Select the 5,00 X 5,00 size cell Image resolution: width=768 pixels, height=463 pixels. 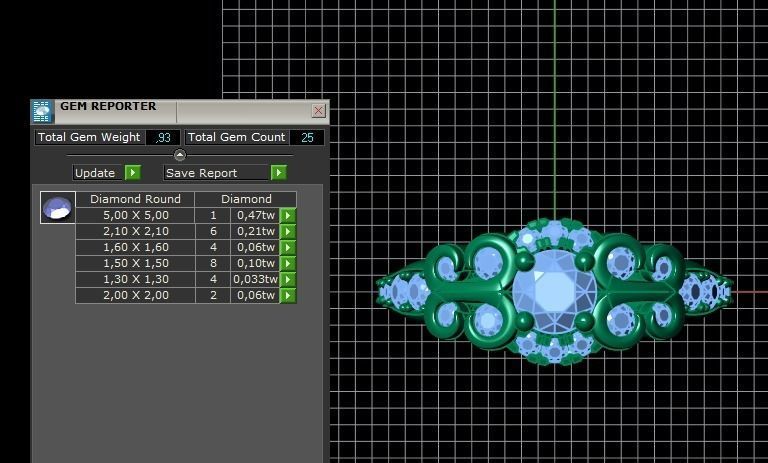pos(136,215)
